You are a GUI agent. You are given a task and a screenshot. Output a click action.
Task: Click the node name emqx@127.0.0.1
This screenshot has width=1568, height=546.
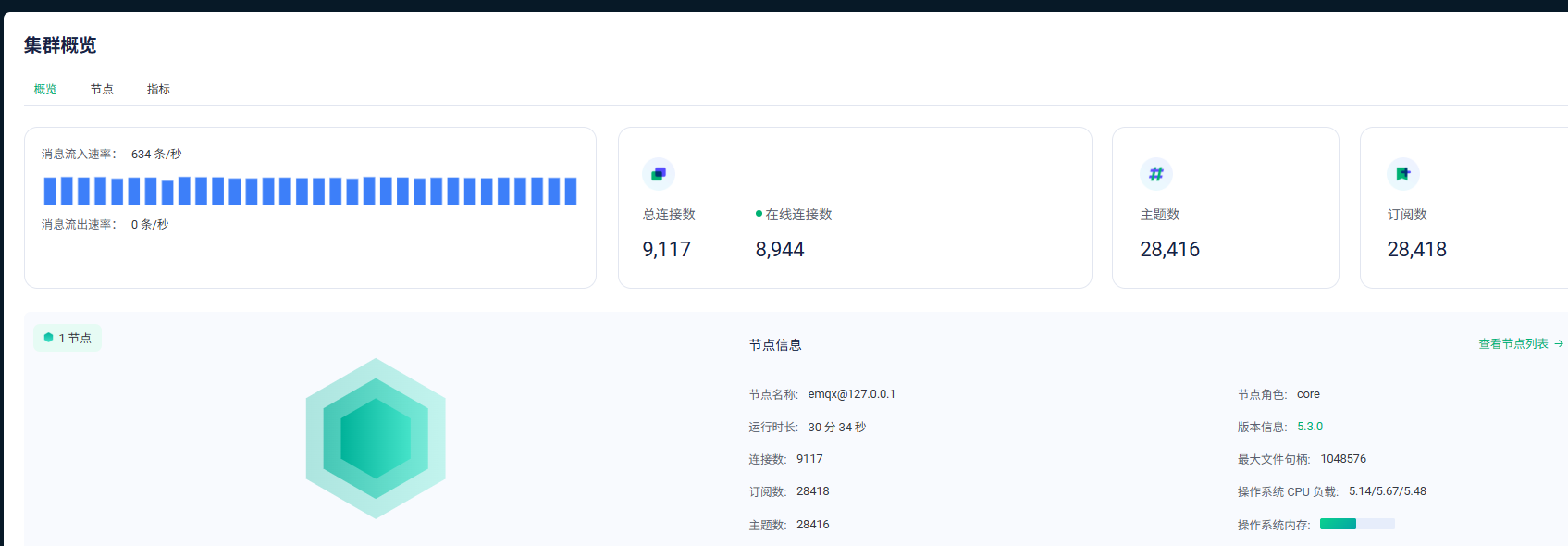pos(851,394)
